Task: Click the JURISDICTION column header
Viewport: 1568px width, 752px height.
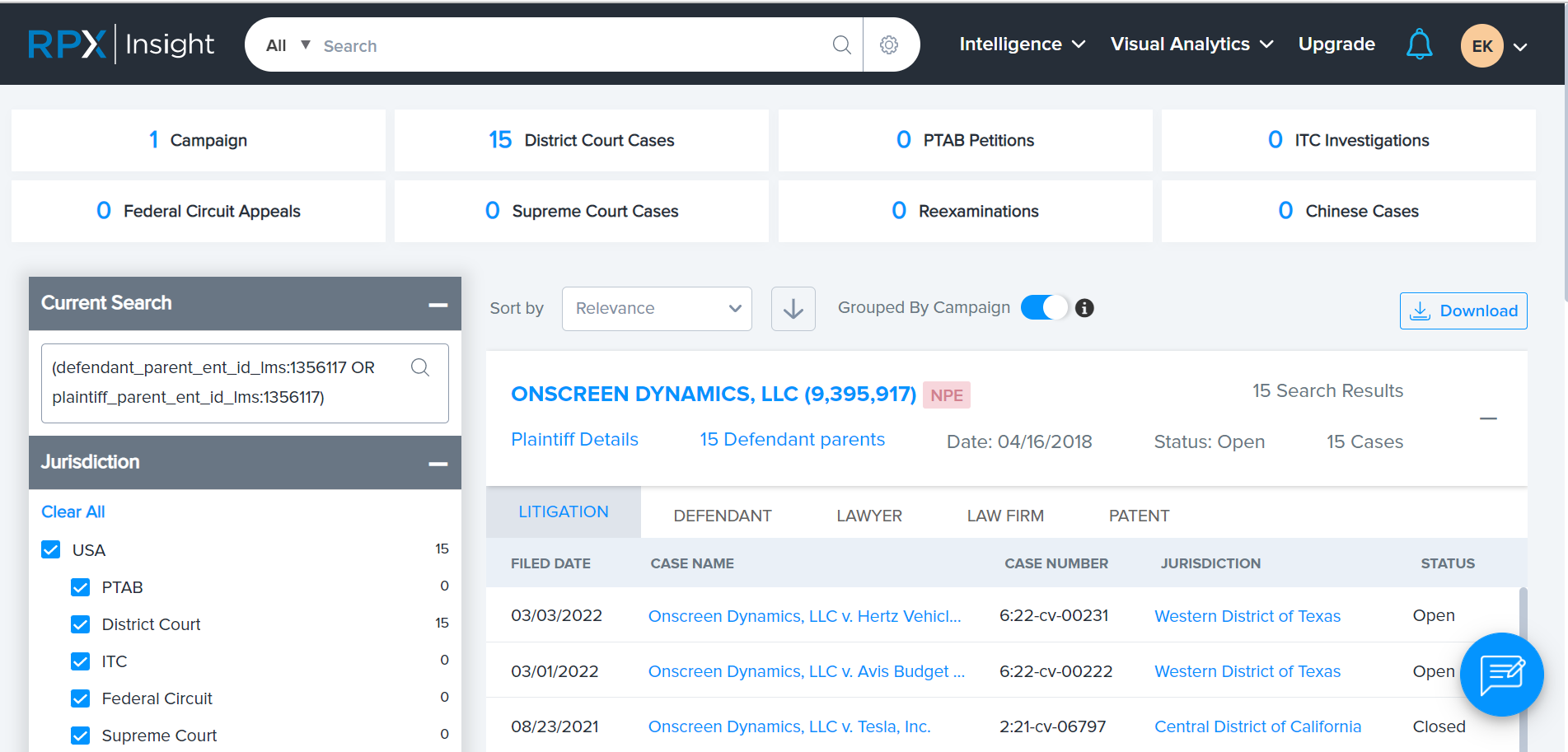Action: pyautogui.click(x=1210, y=563)
